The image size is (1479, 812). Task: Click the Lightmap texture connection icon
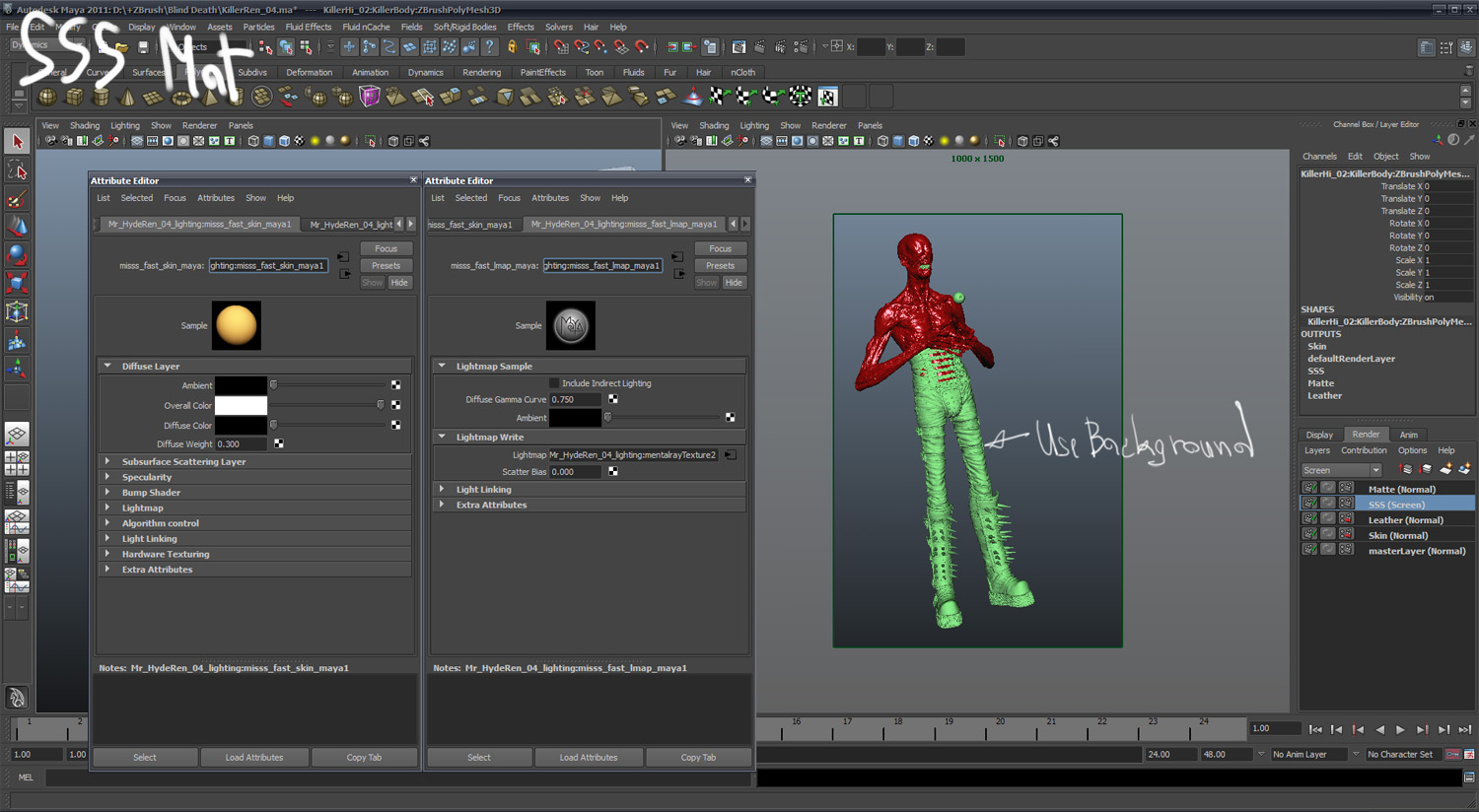[x=731, y=455]
